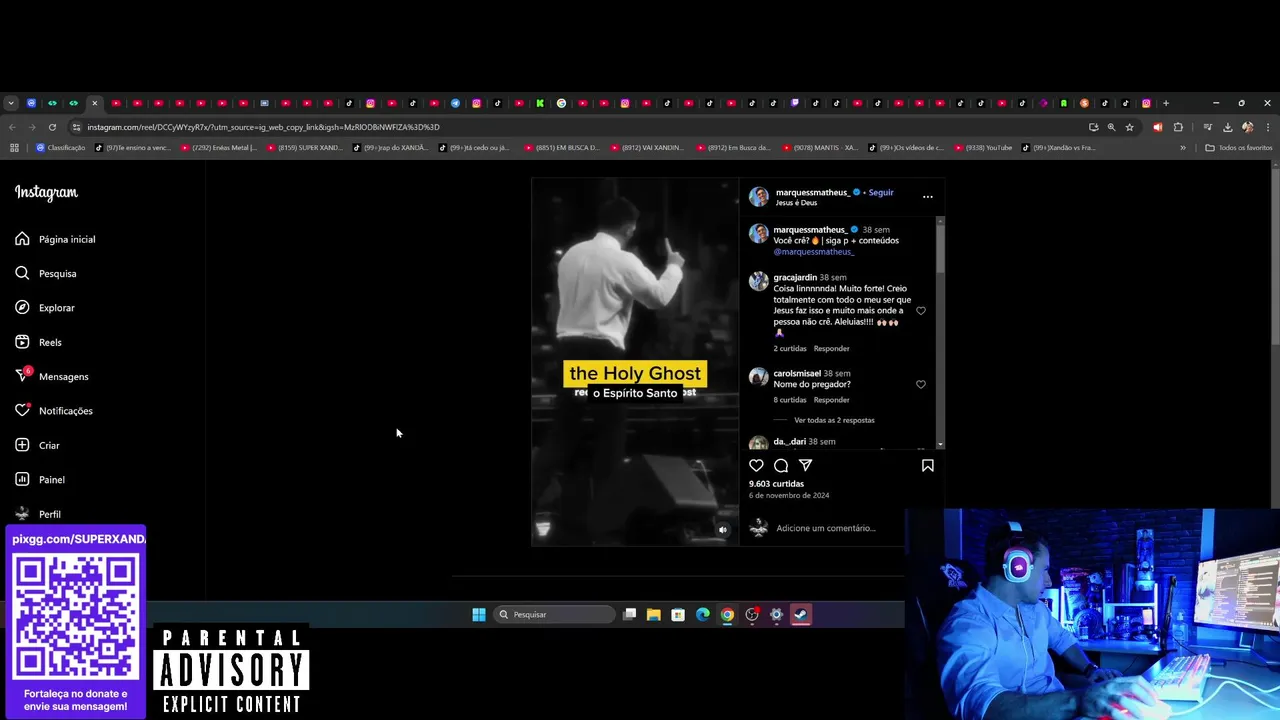
Task: Open Pesquisa in Instagram sidebar
Action: click(46, 273)
